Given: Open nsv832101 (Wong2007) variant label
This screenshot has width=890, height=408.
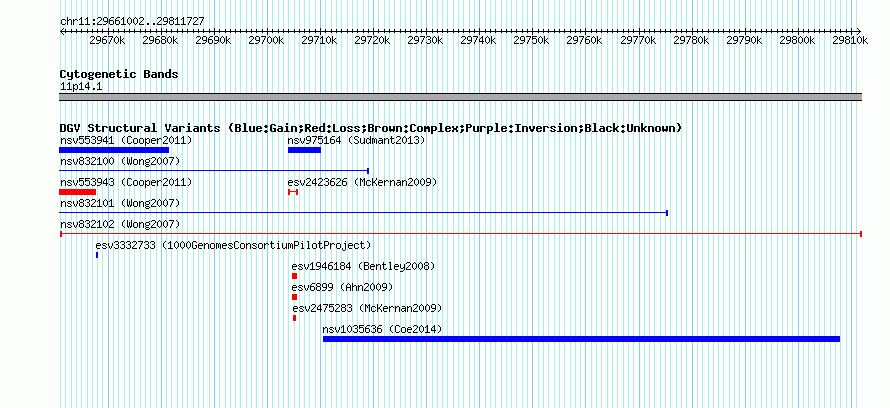Looking at the screenshot, I should [x=120, y=203].
